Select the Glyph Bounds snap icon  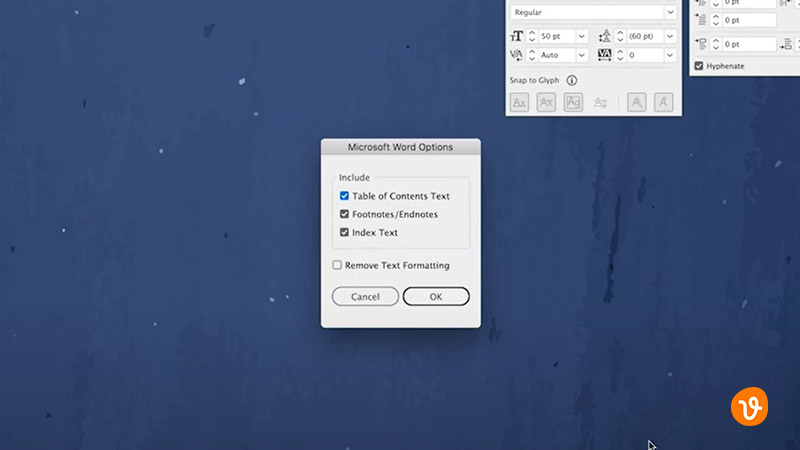573,103
